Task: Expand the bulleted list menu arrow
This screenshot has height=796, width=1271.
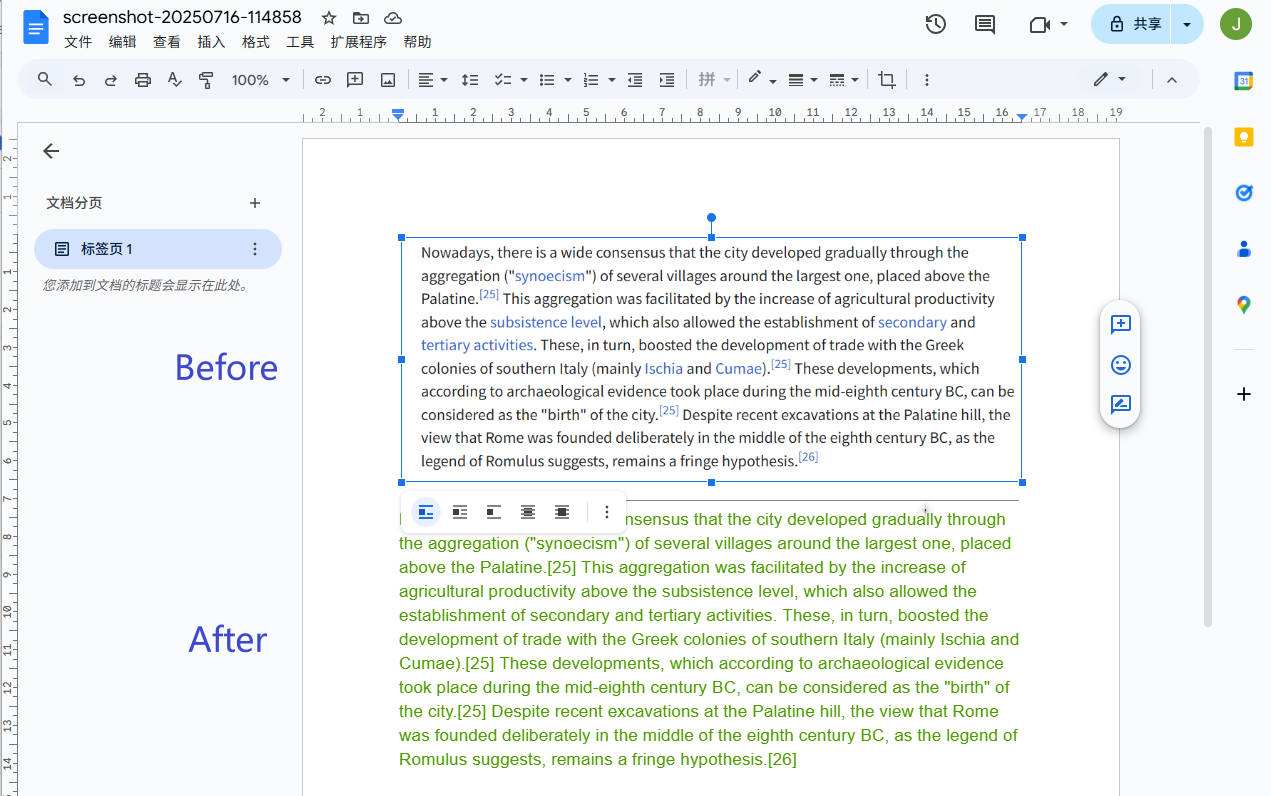Action: tap(568, 80)
